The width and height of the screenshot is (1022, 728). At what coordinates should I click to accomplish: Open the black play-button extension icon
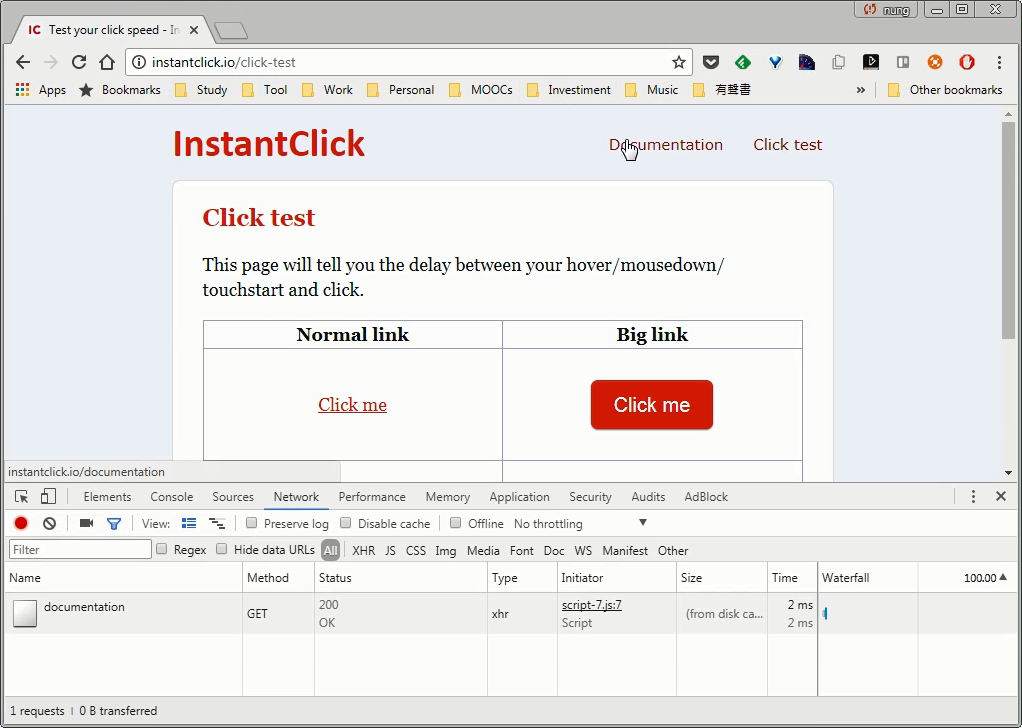pyautogui.click(x=871, y=62)
